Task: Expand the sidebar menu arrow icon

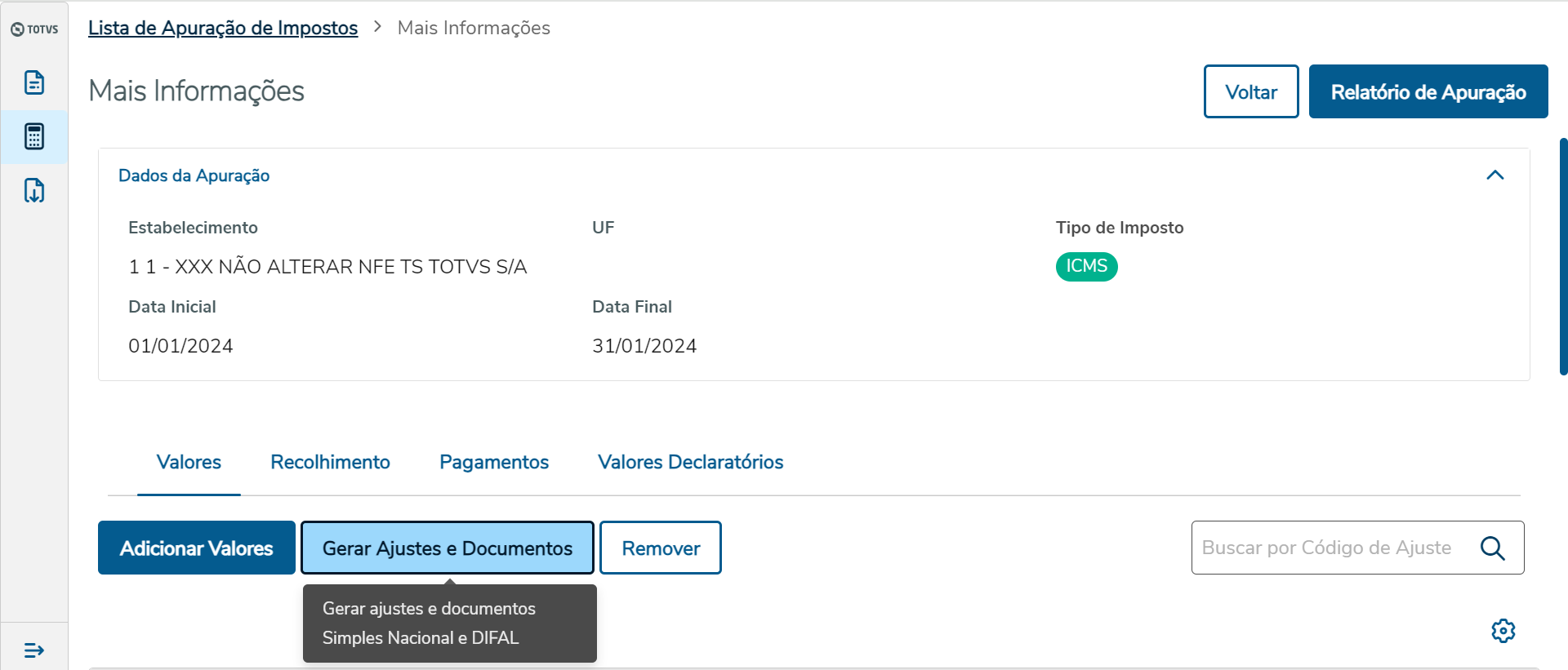Action: pos(34,650)
